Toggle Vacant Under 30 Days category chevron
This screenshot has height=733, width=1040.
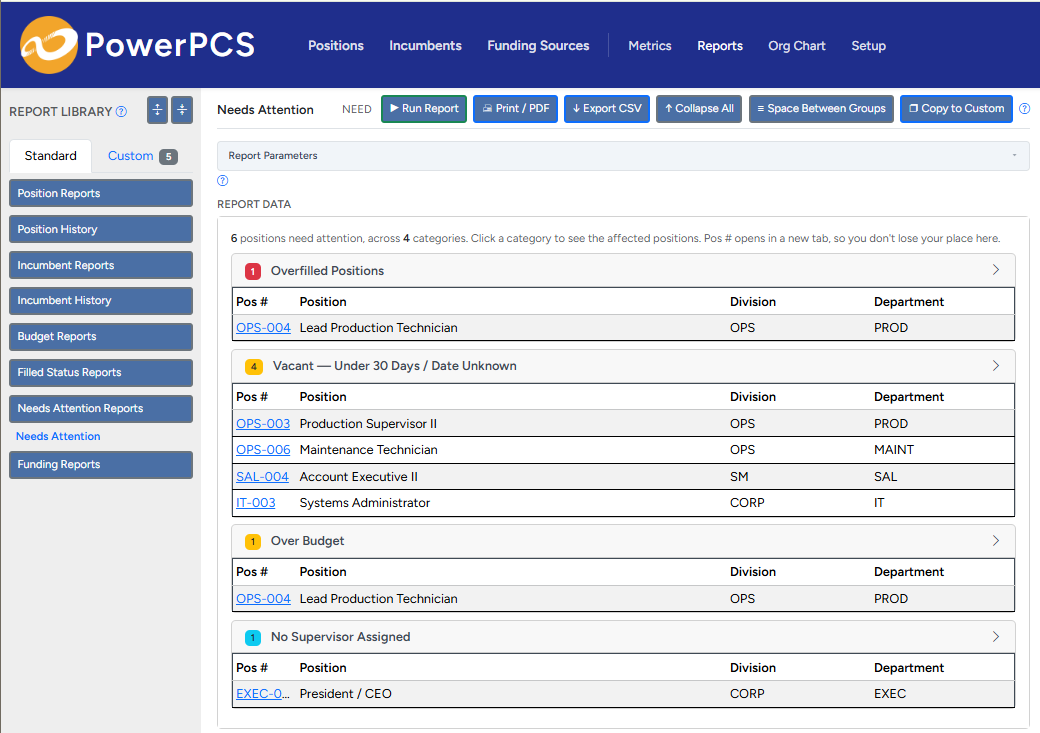996,366
